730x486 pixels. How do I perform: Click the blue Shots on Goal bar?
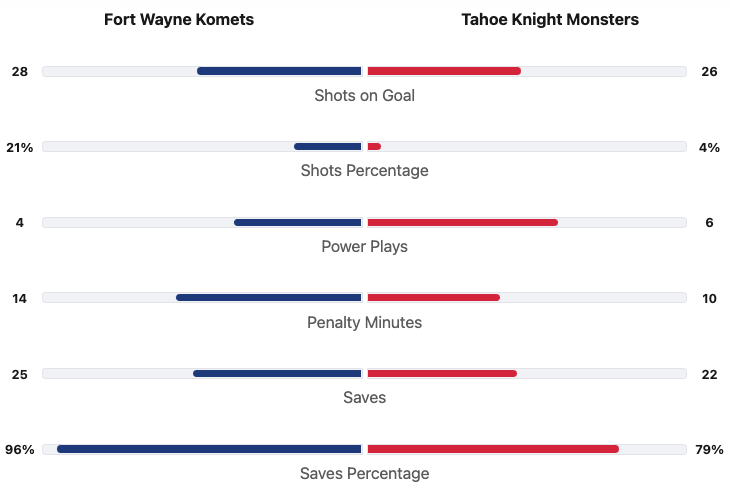[279, 71]
